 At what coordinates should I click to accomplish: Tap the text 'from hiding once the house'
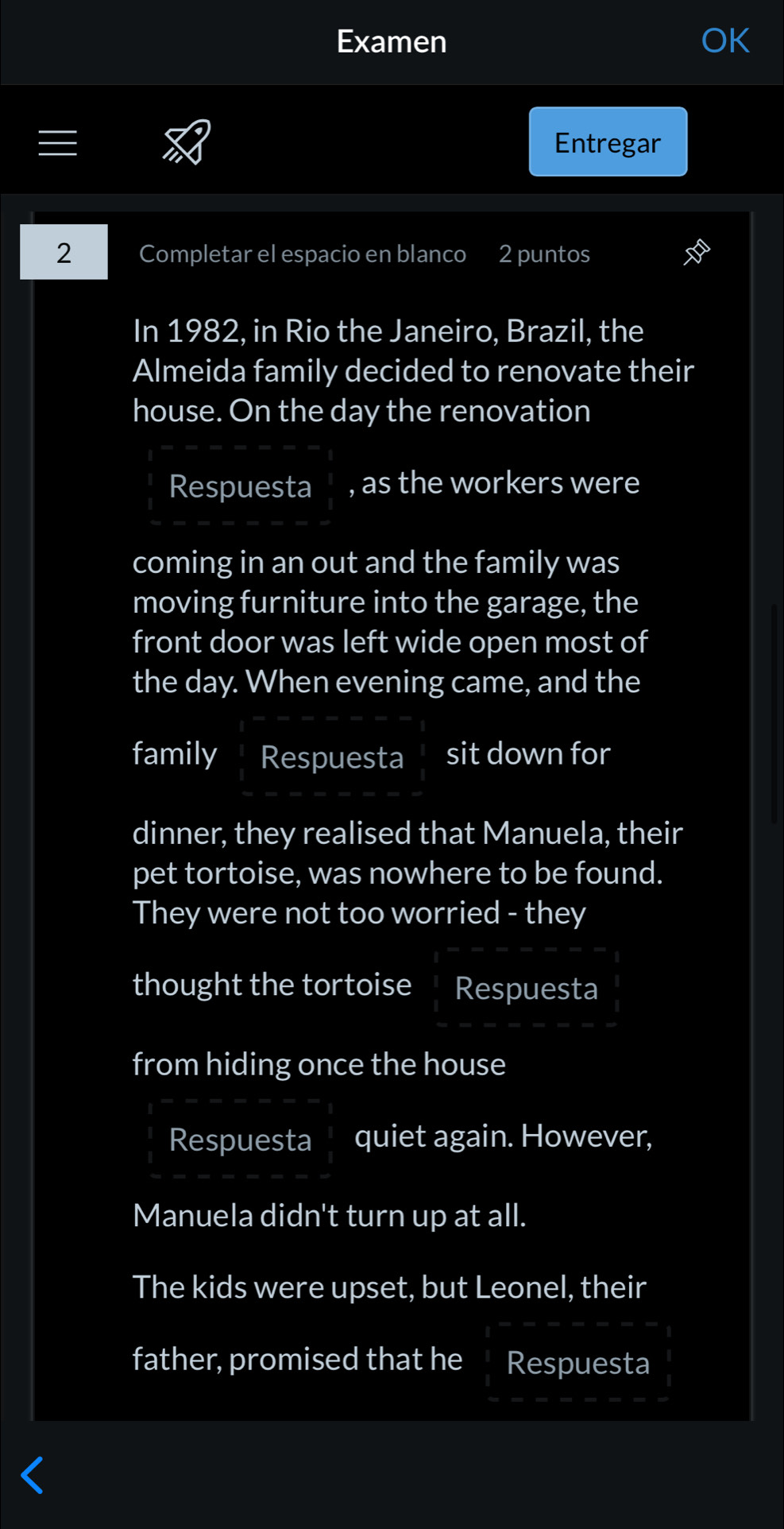coord(319,1064)
